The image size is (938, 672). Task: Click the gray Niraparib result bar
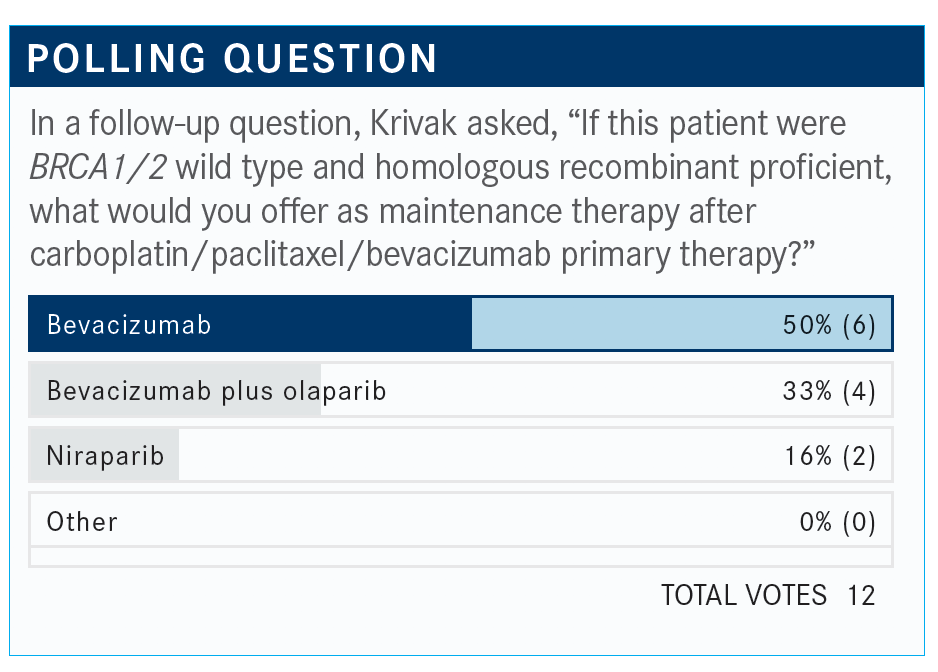103,455
